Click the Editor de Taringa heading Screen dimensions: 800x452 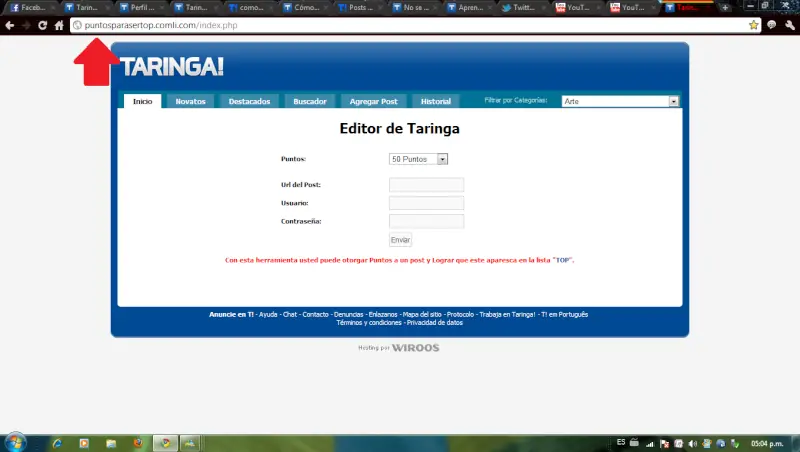(x=399, y=129)
